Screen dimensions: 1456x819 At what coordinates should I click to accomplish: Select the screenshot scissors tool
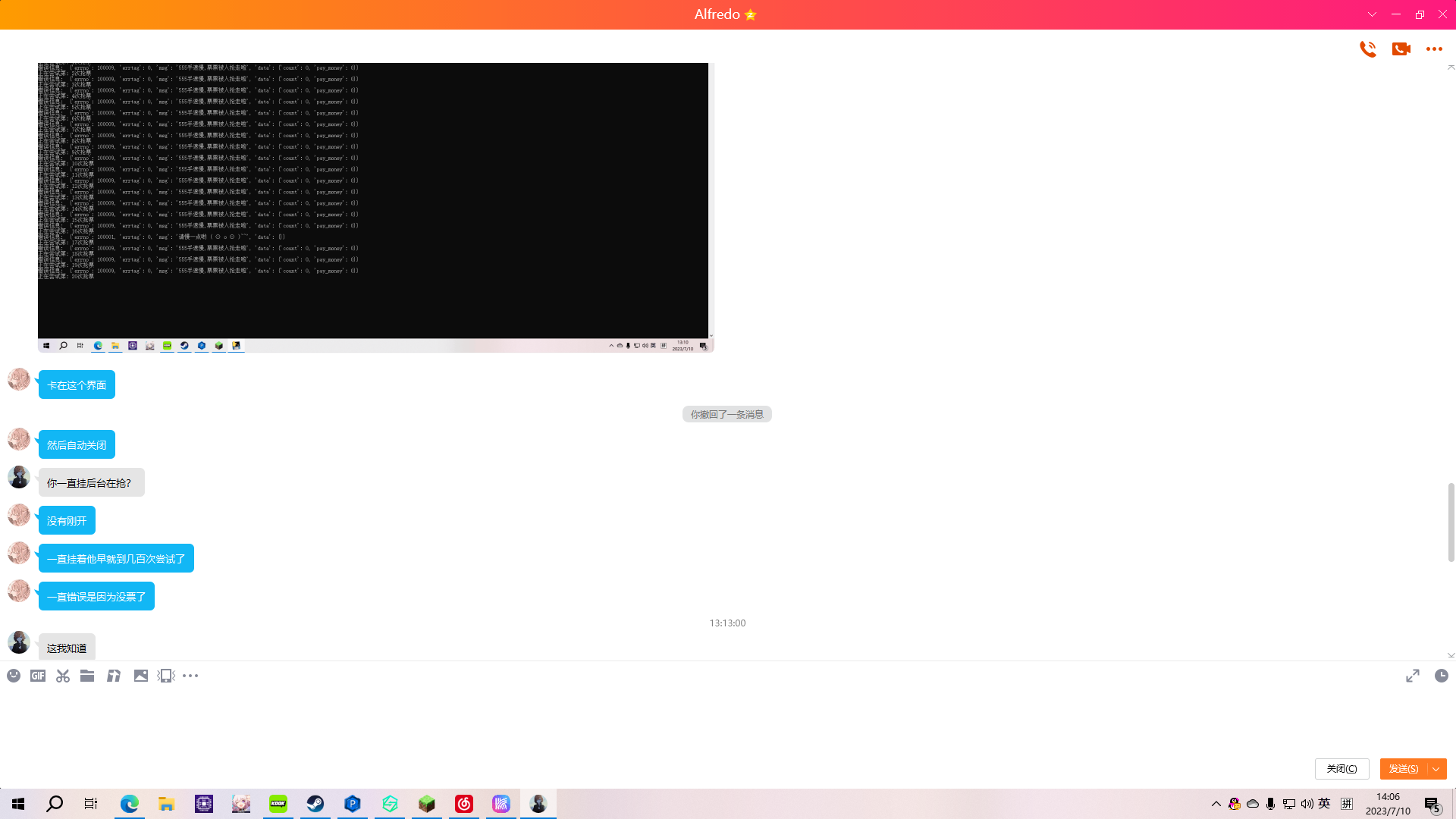click(63, 676)
